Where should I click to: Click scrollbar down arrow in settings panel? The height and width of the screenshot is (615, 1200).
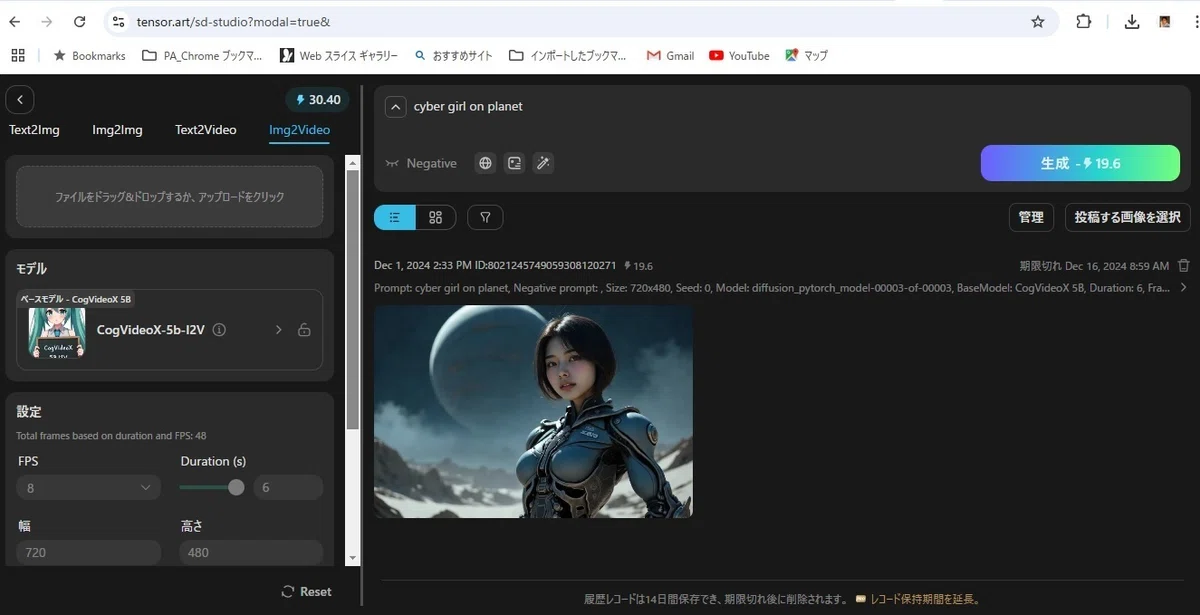(352, 558)
